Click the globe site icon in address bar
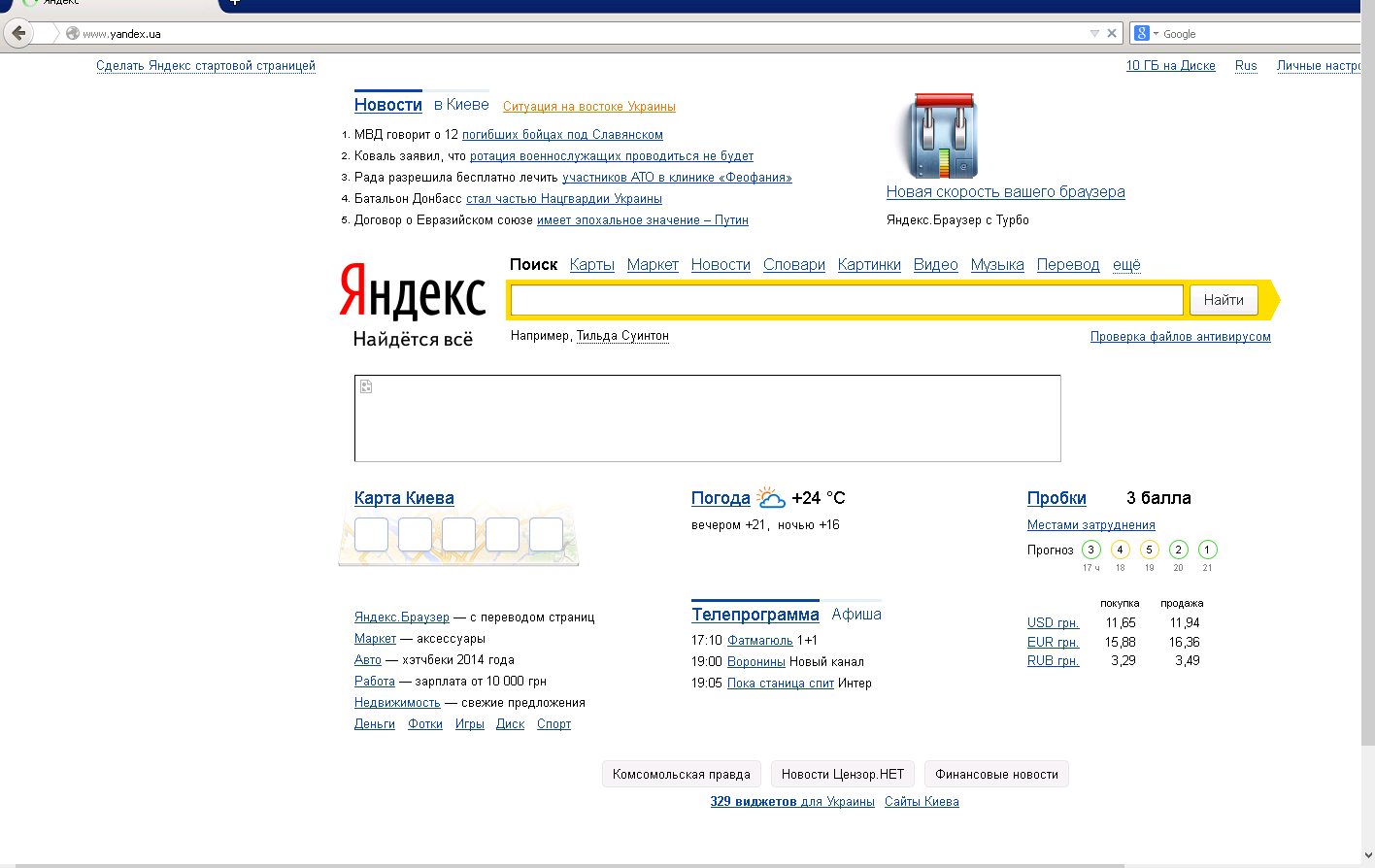 pyautogui.click(x=72, y=33)
